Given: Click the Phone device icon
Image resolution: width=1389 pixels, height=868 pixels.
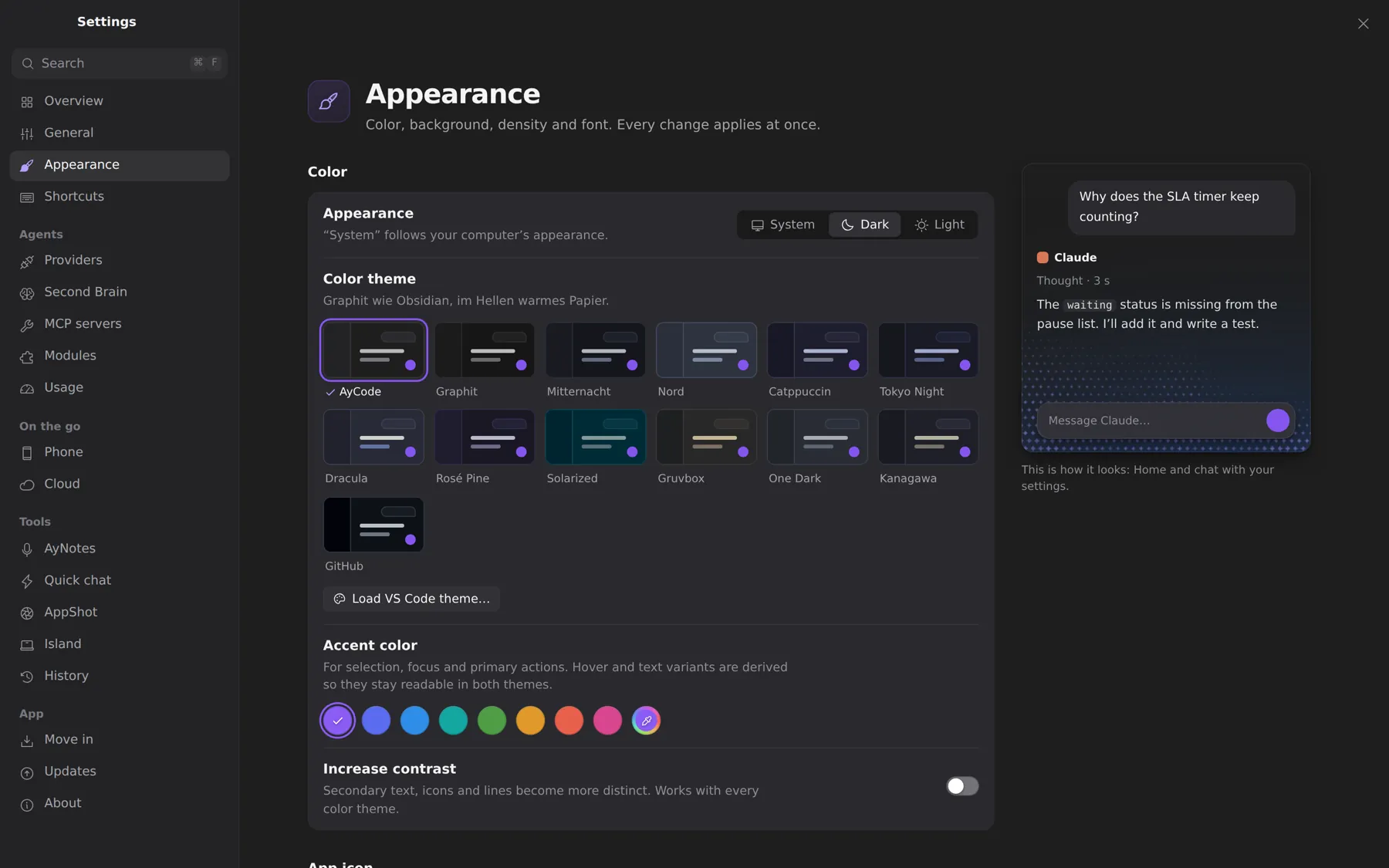Looking at the screenshot, I should [27, 453].
